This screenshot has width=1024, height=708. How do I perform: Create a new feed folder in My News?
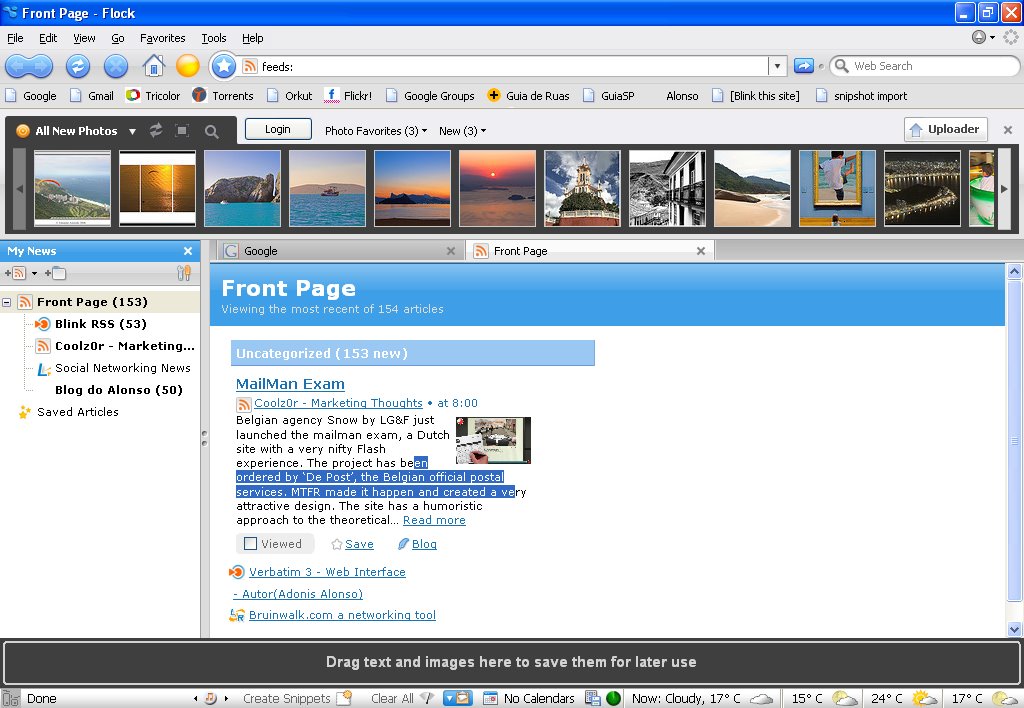(x=56, y=273)
